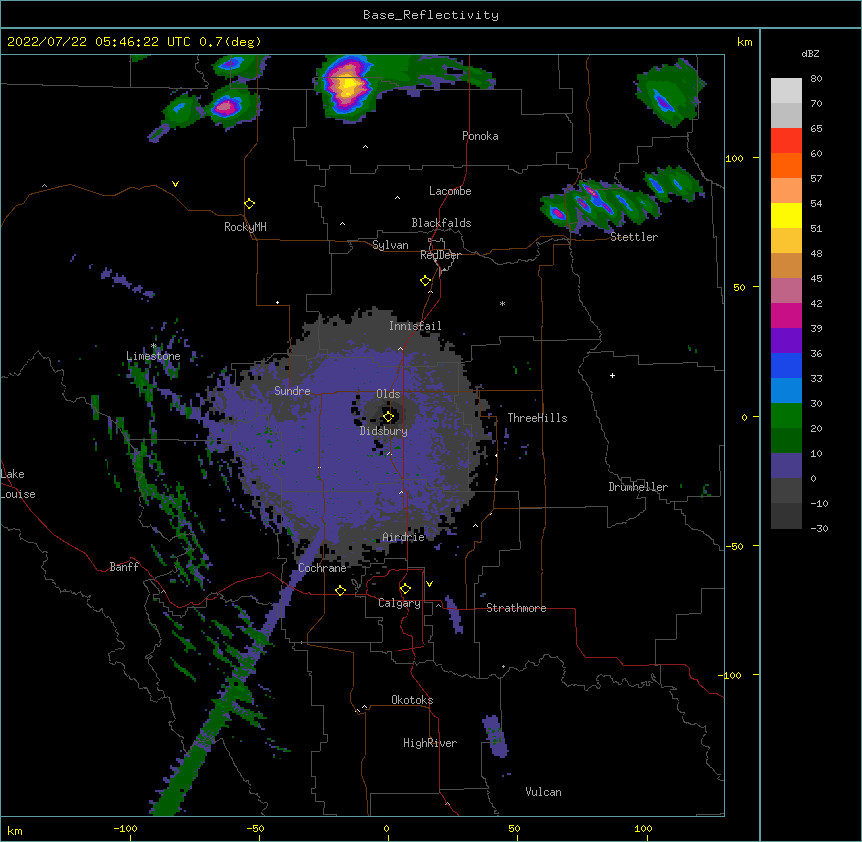Screen dimensions: 862x842
Task: Click the royal blue swatch in the dBZ legend
Action: pyautogui.click(x=786, y=365)
